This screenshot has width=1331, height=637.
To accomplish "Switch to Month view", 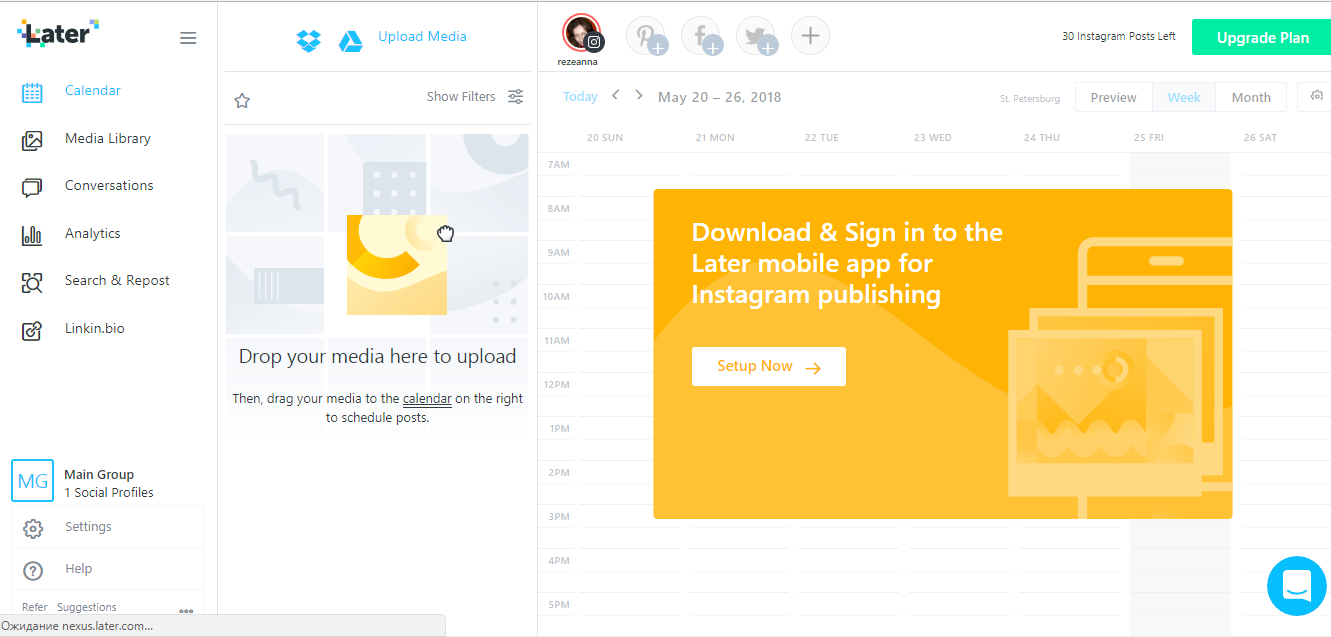I will point(1251,98).
